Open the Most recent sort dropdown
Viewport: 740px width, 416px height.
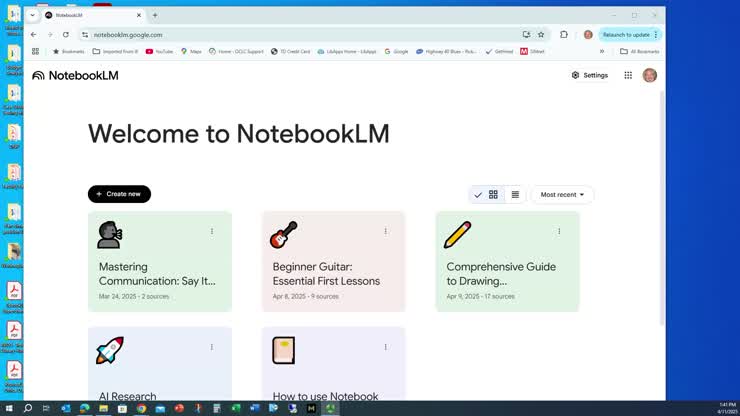pos(562,195)
